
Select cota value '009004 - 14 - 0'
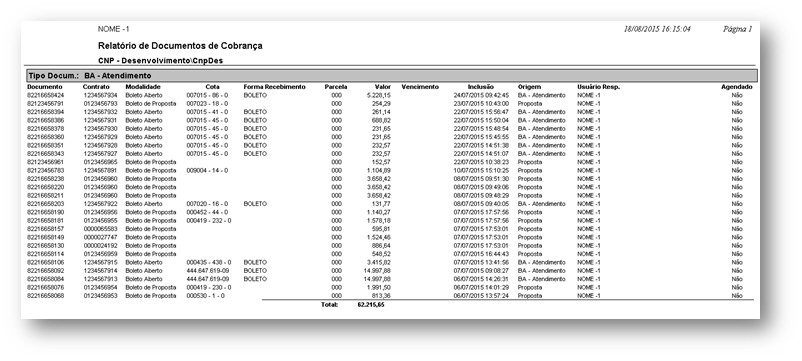coord(207,170)
